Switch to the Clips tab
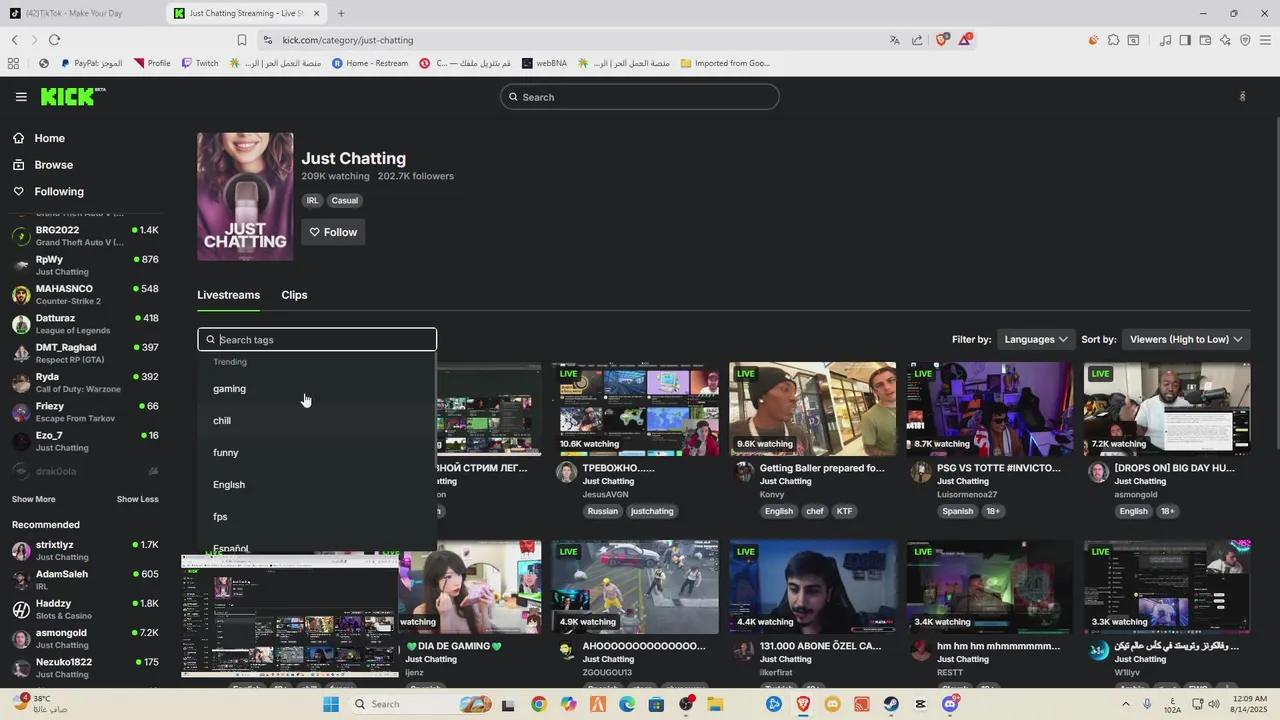The image size is (1280, 720). click(x=294, y=295)
